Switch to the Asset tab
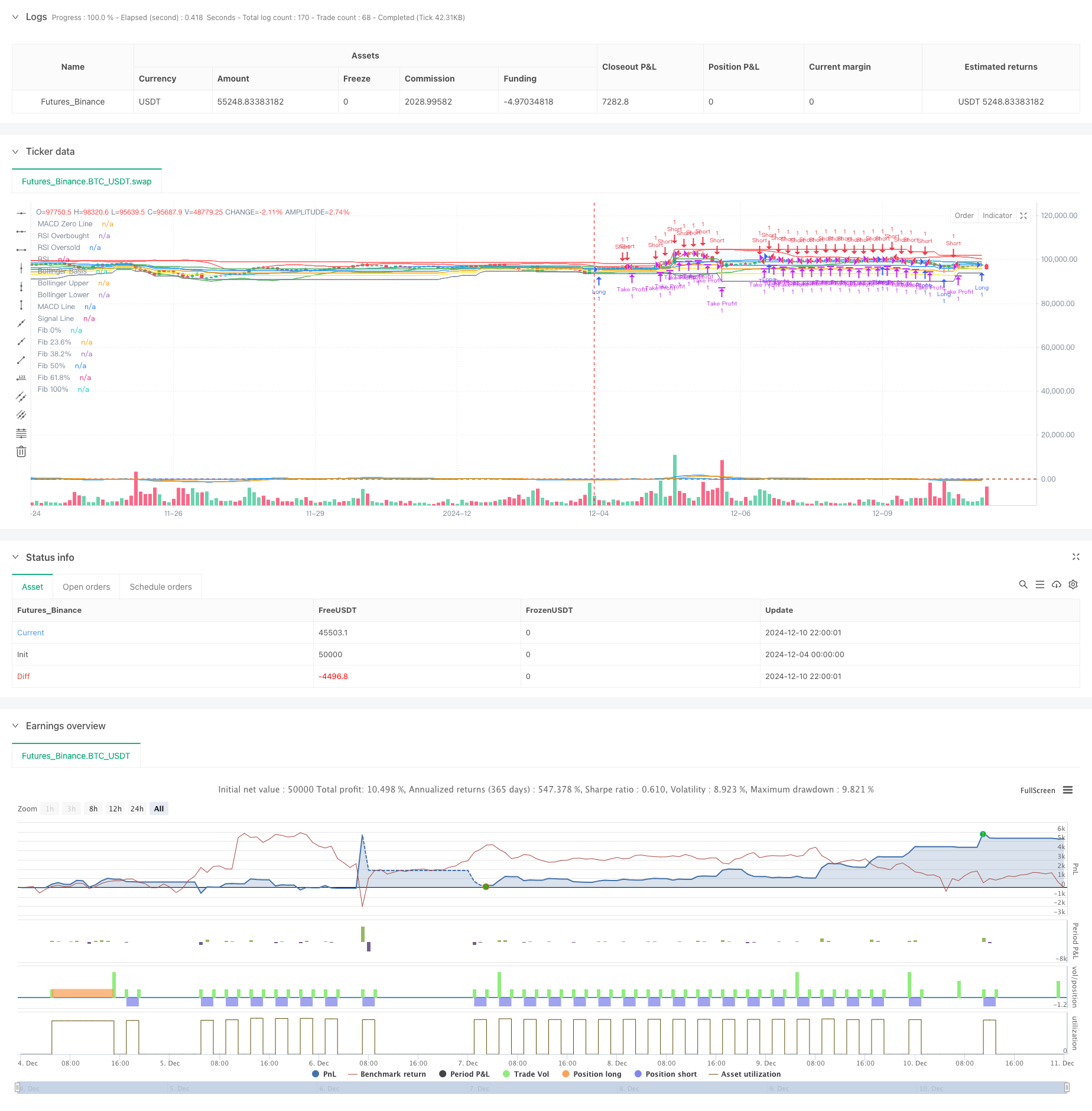The image size is (1092, 1111). [x=32, y=587]
